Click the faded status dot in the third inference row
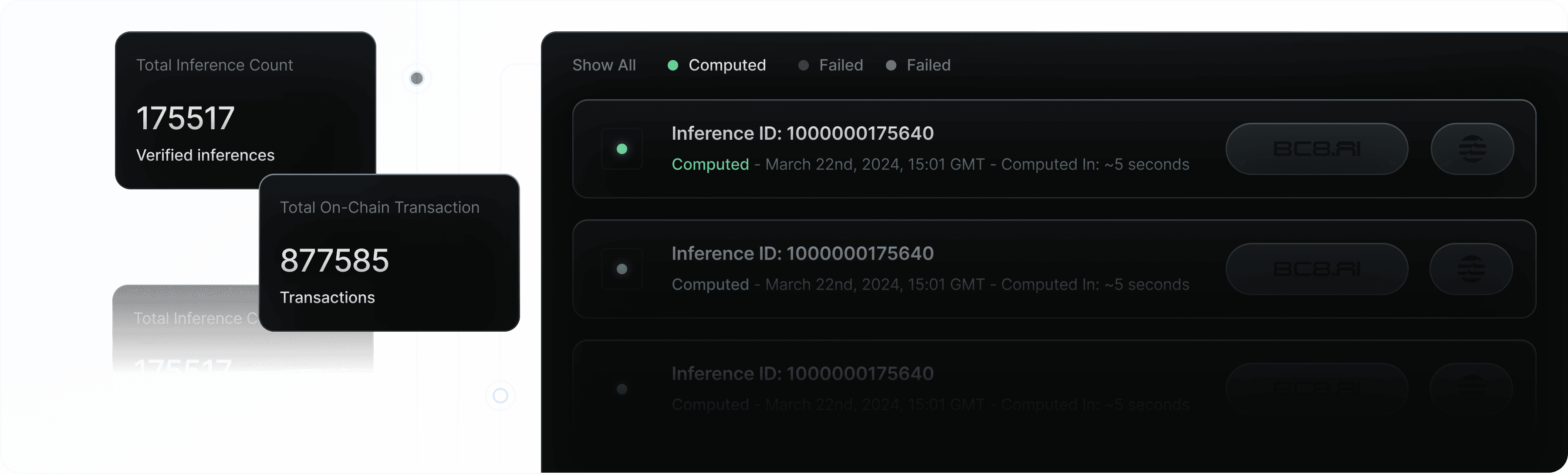This screenshot has height=474, width=1568. pos(622,389)
